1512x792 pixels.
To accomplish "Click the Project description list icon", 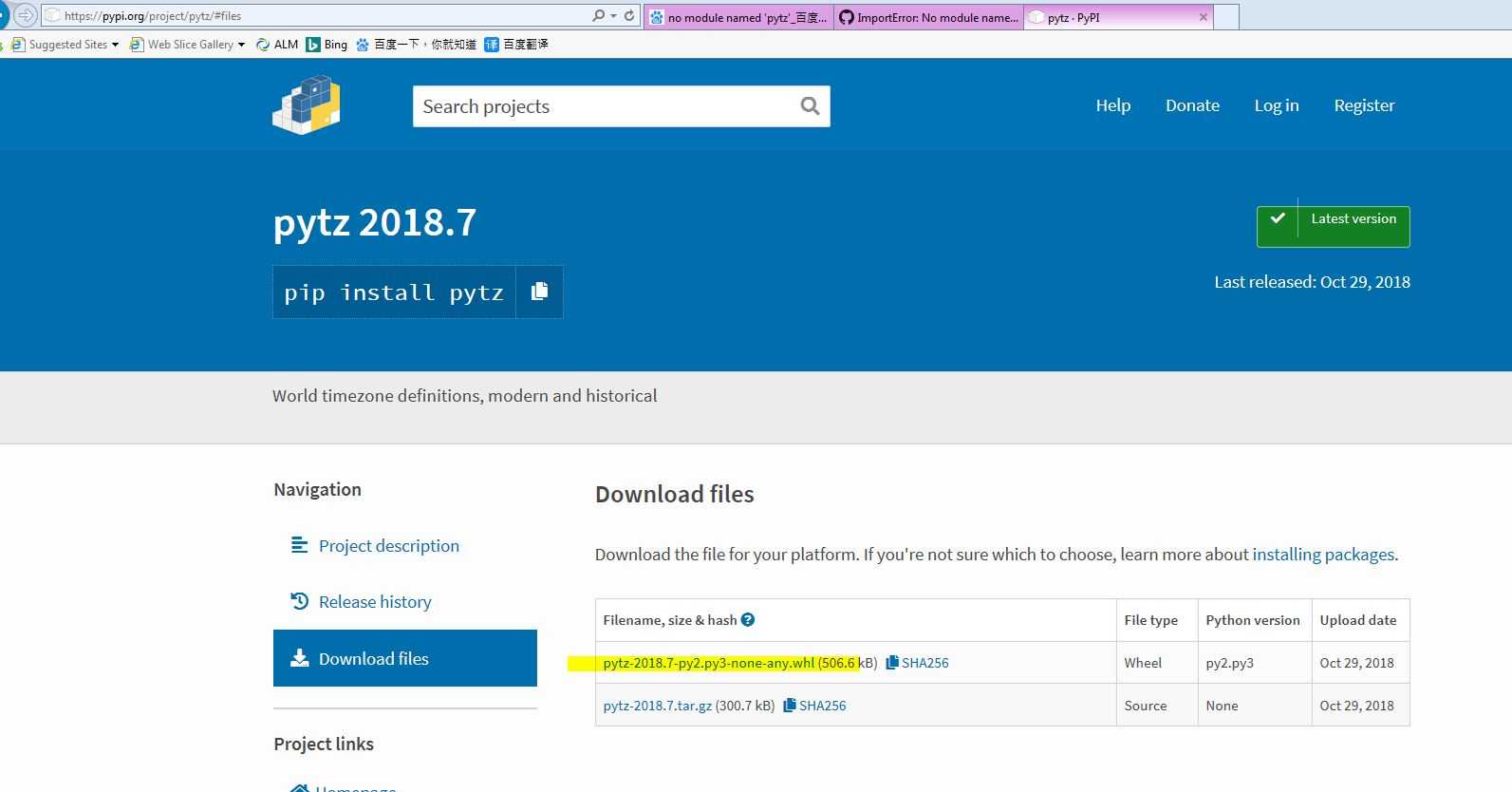I will pos(300,545).
